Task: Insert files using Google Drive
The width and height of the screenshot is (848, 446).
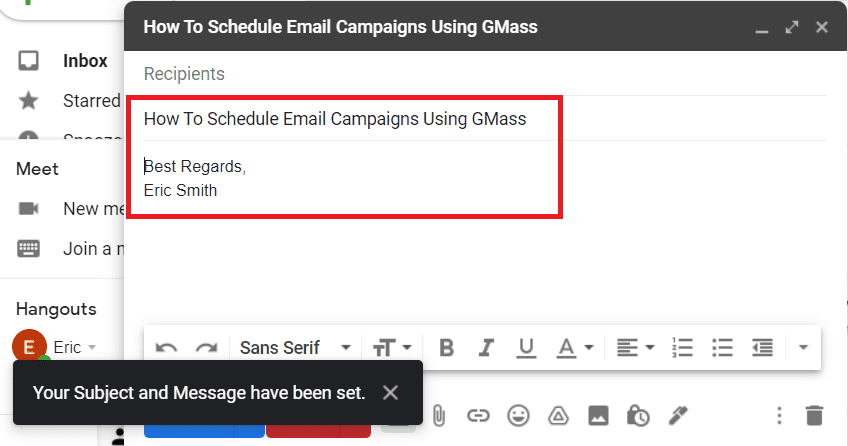Action: (558, 415)
